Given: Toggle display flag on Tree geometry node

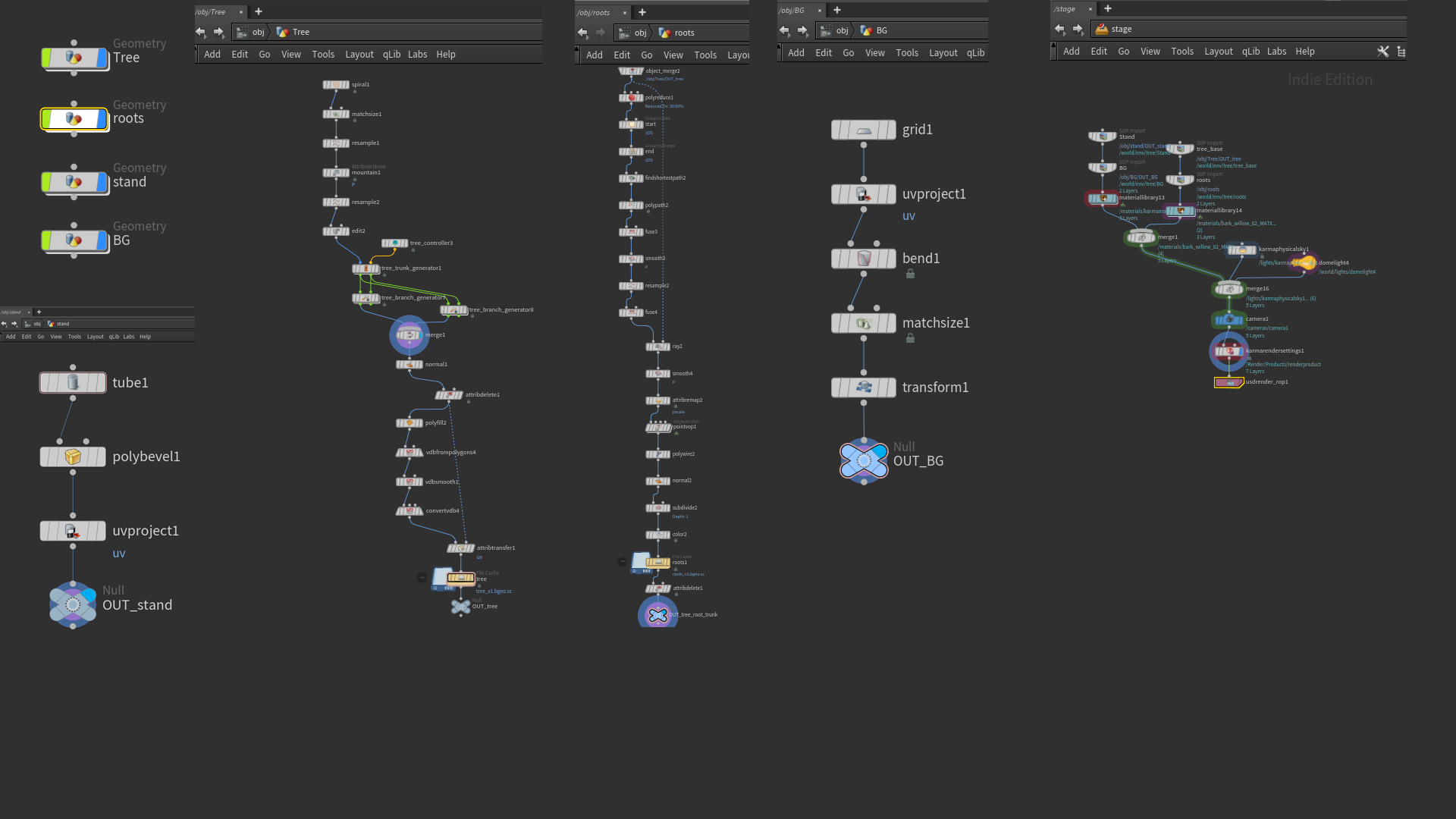Looking at the screenshot, I should [102, 58].
